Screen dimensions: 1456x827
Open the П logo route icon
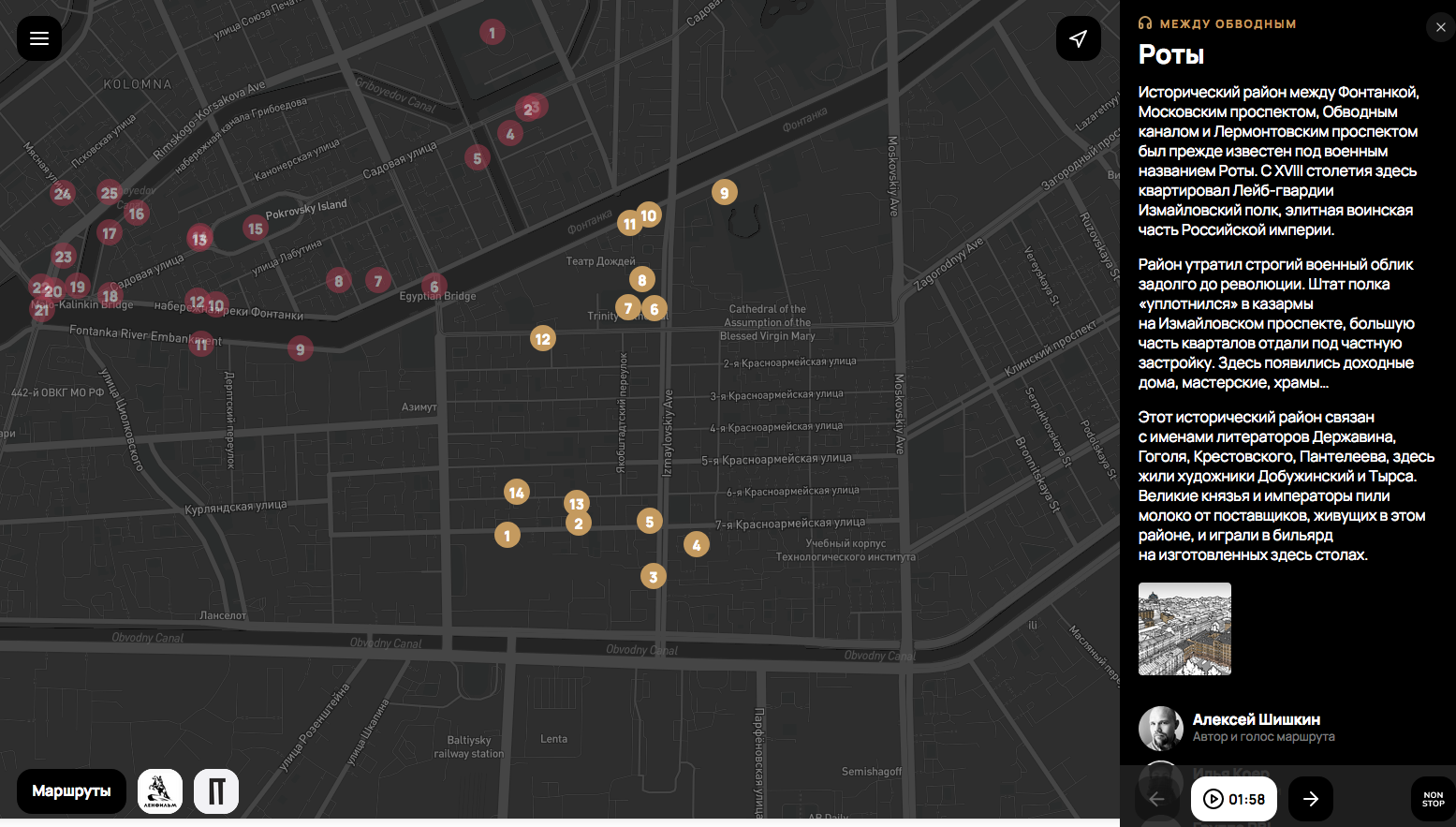tap(216, 791)
